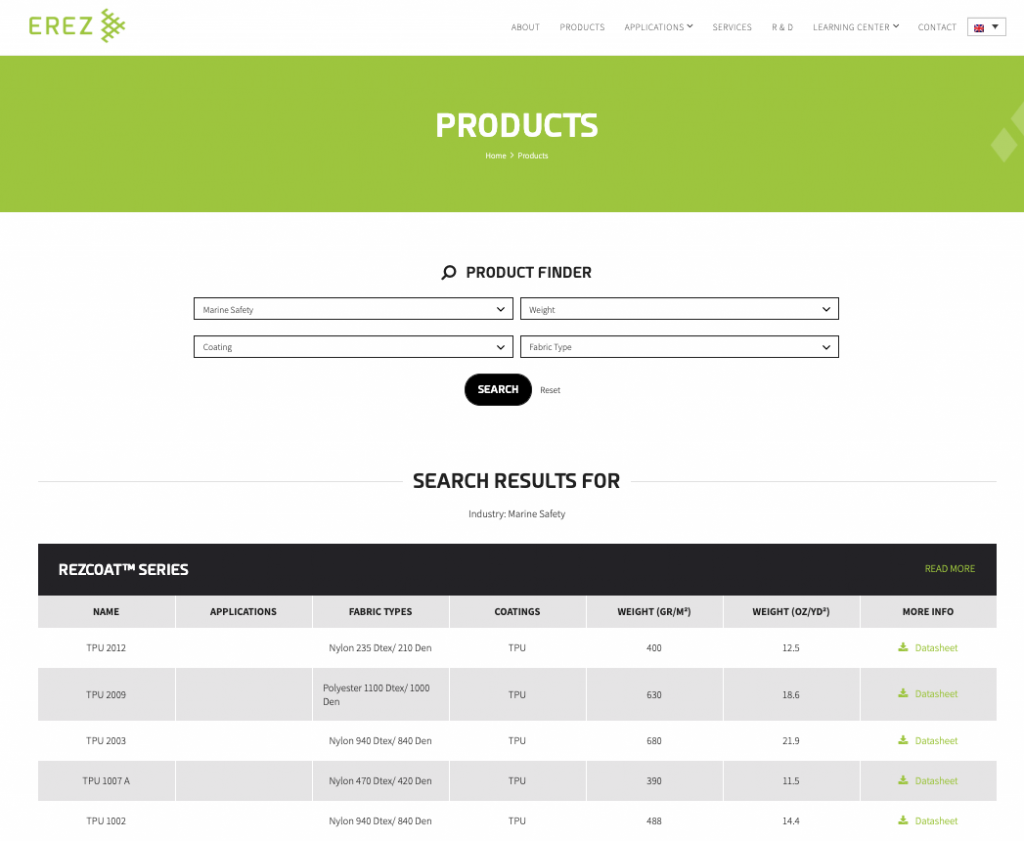Image resolution: width=1024 pixels, height=841 pixels.
Task: Click the EREZ logo
Action: (76, 26)
